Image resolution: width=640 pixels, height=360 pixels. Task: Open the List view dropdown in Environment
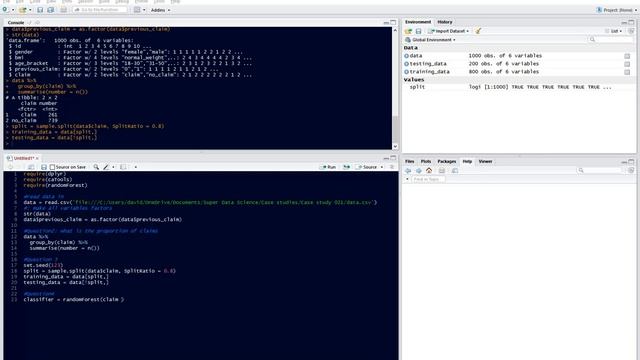coord(613,31)
